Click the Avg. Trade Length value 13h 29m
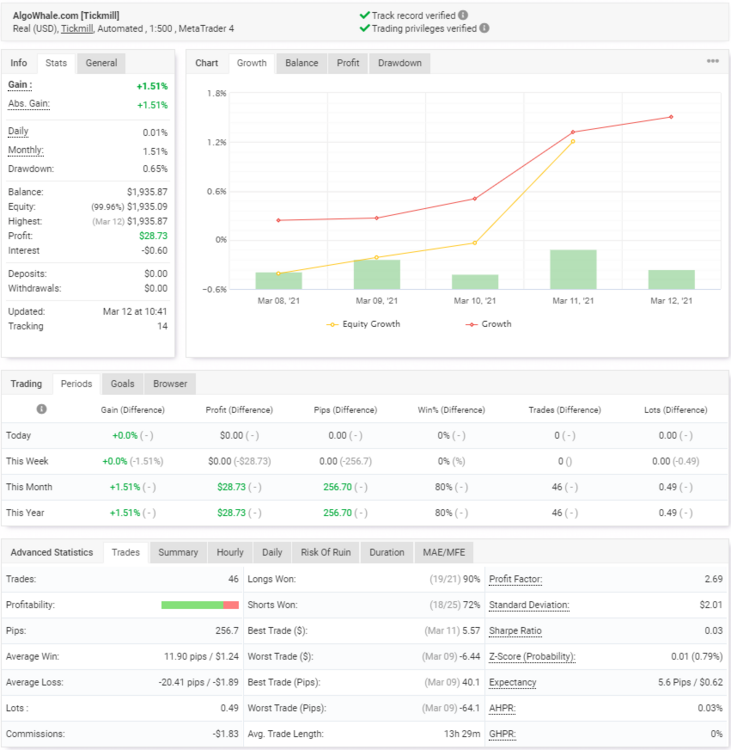731x750 pixels. coord(461,734)
